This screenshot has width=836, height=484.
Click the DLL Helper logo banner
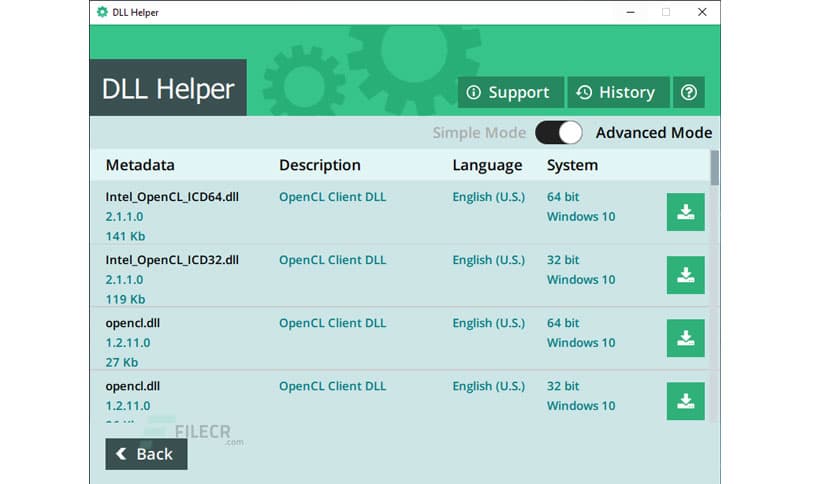[168, 87]
